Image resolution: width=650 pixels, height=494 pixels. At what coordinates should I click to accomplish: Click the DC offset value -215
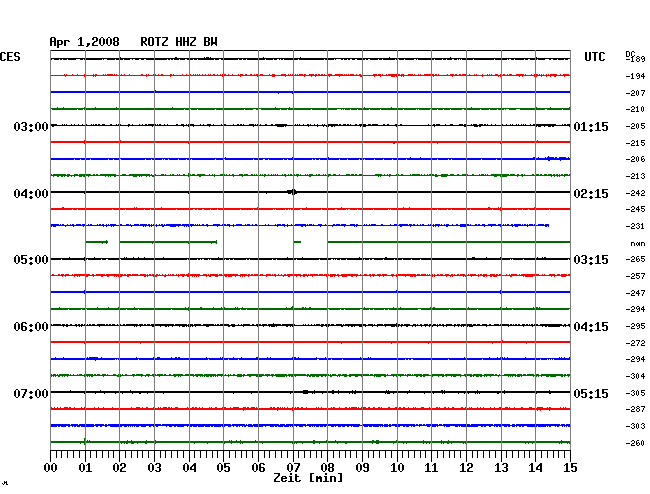tap(635, 143)
